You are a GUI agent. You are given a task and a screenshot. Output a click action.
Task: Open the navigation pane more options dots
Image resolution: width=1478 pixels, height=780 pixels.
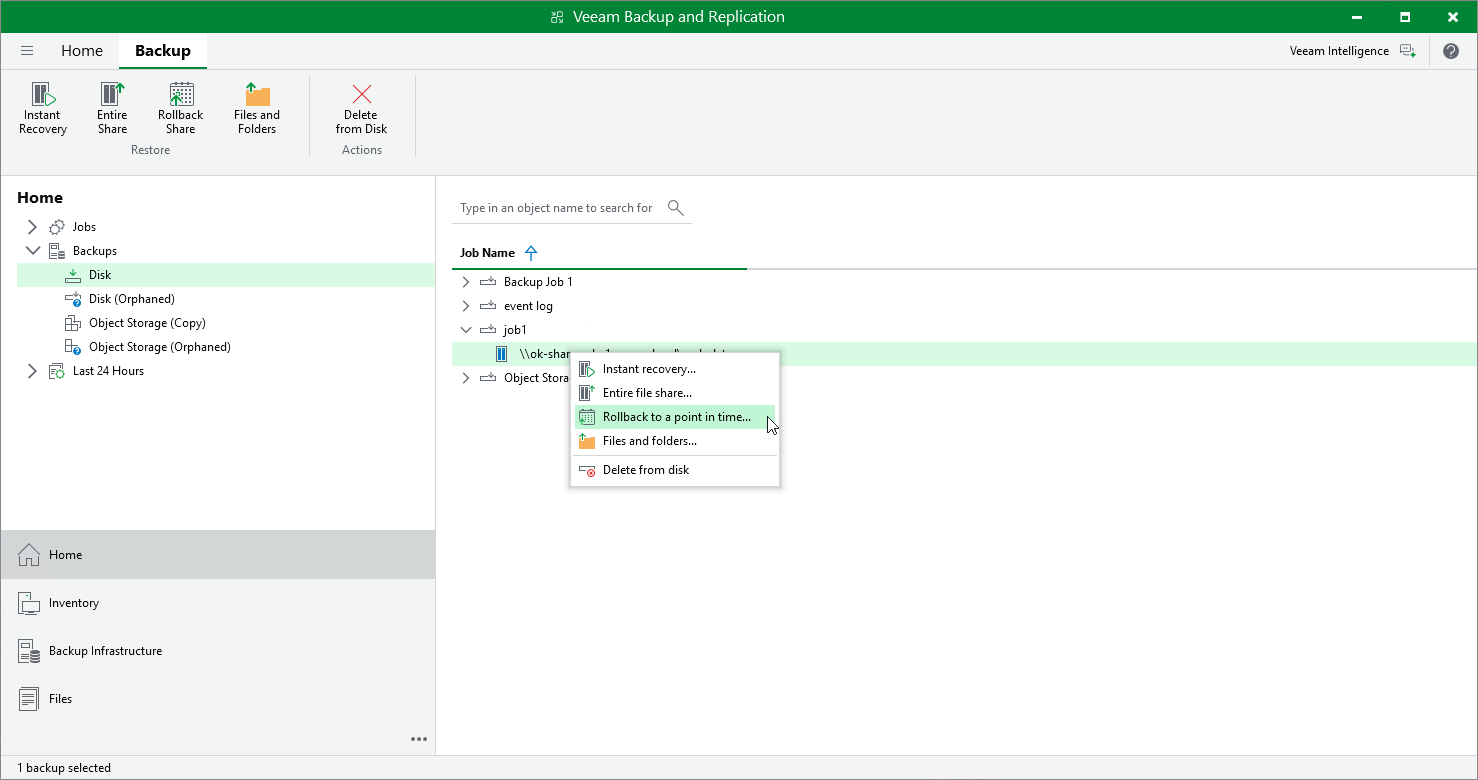(x=419, y=740)
